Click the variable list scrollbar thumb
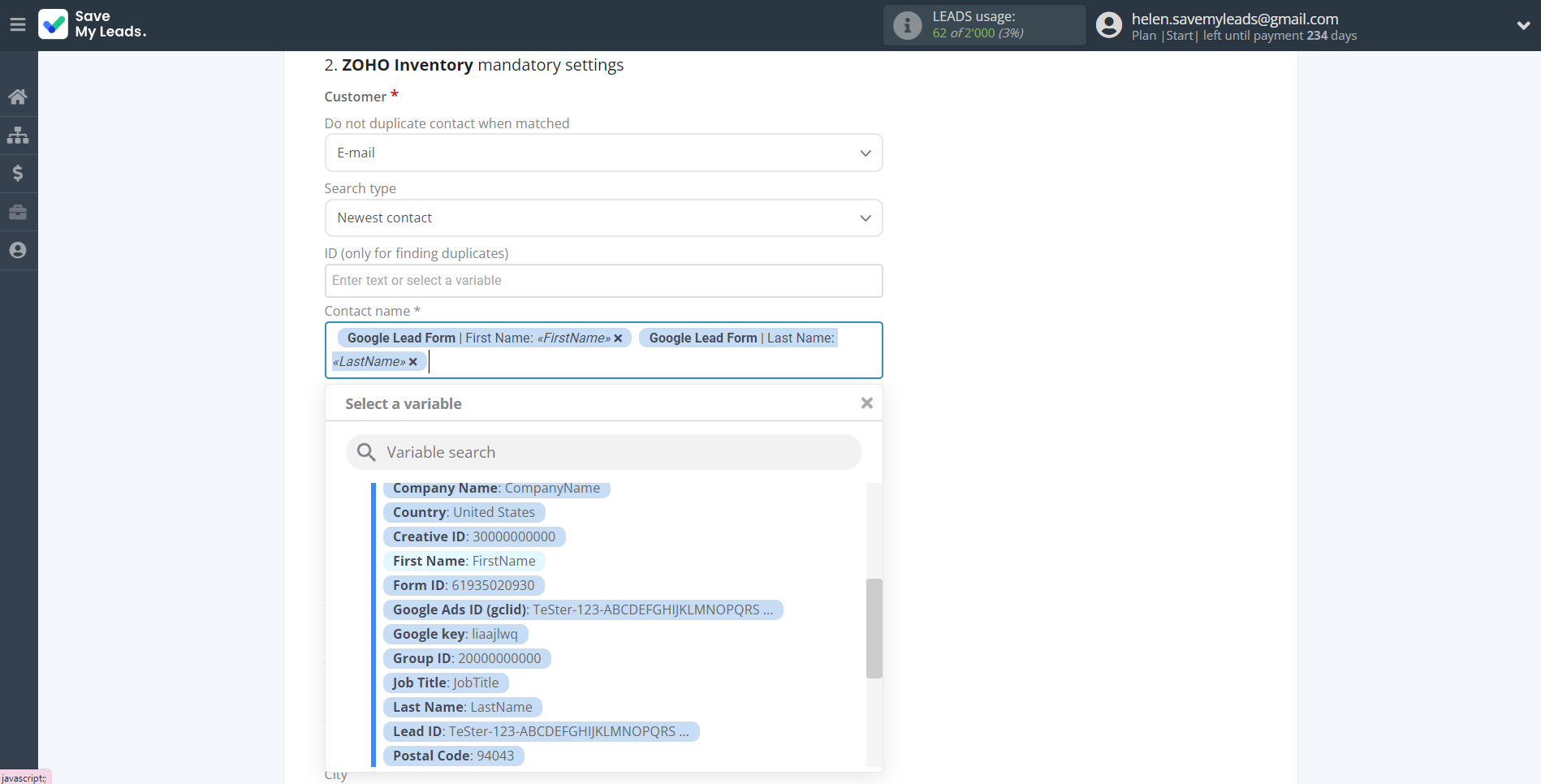This screenshot has height=784, width=1541. tap(874, 628)
